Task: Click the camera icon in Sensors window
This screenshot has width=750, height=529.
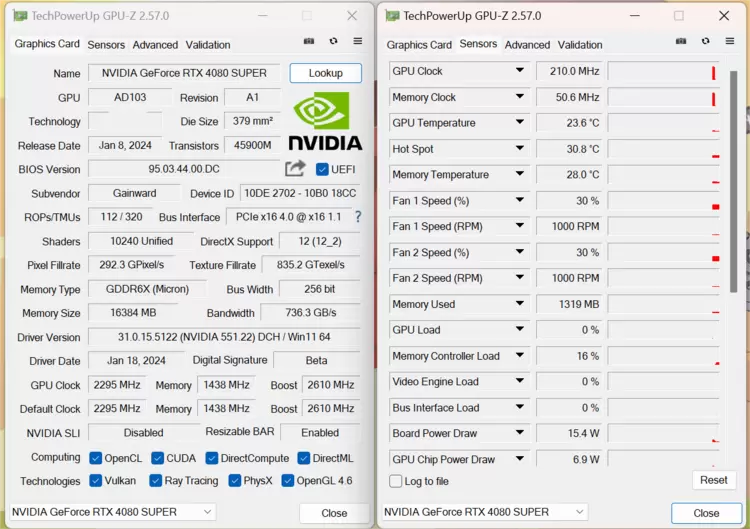Action: [x=681, y=41]
